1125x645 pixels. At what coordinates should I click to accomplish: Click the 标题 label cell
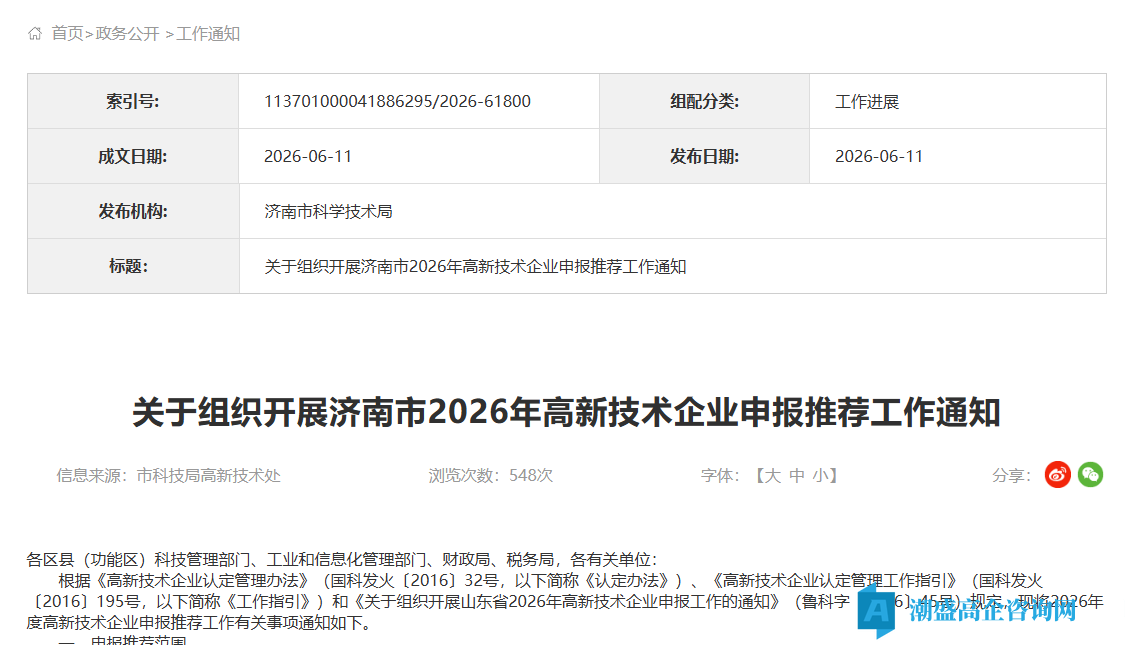tap(133, 266)
